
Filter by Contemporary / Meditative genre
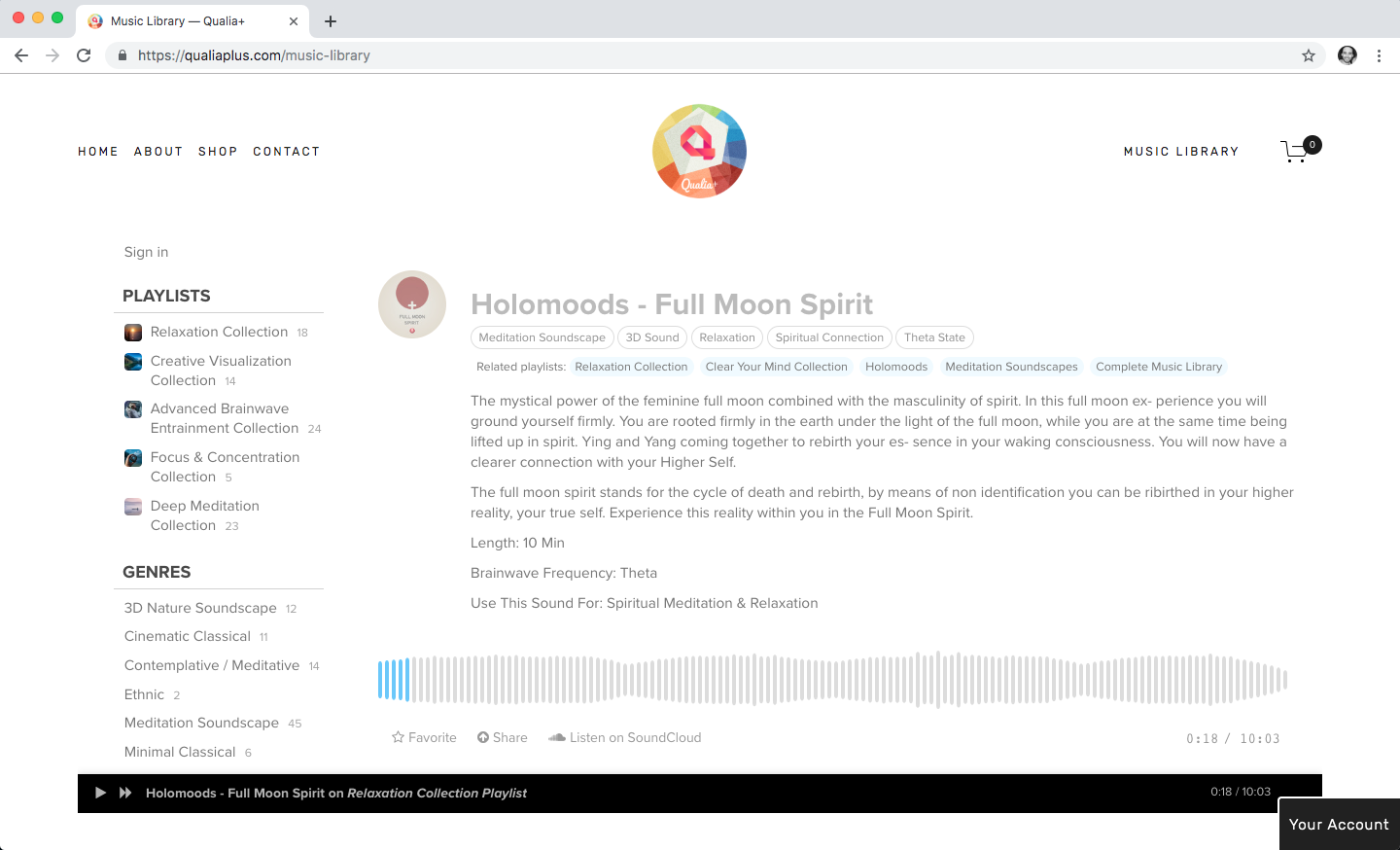coord(212,665)
